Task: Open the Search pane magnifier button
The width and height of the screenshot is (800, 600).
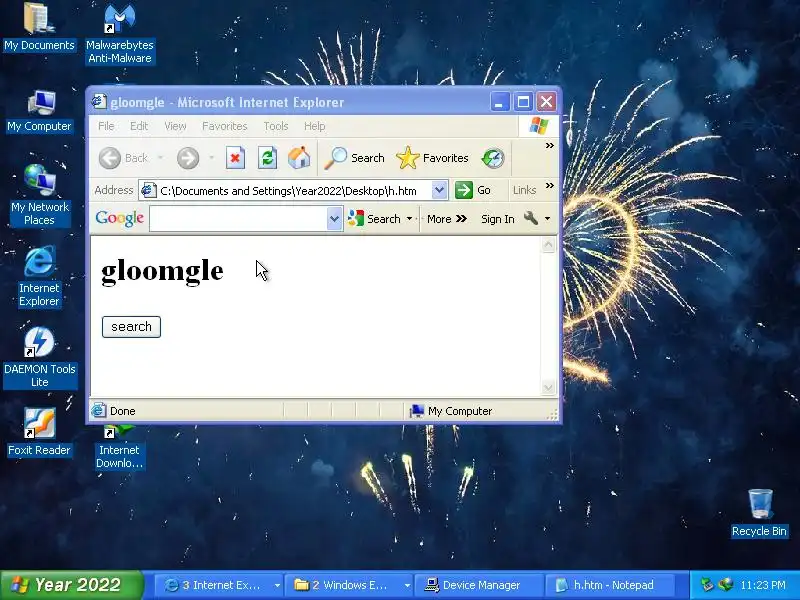Action: (355, 158)
